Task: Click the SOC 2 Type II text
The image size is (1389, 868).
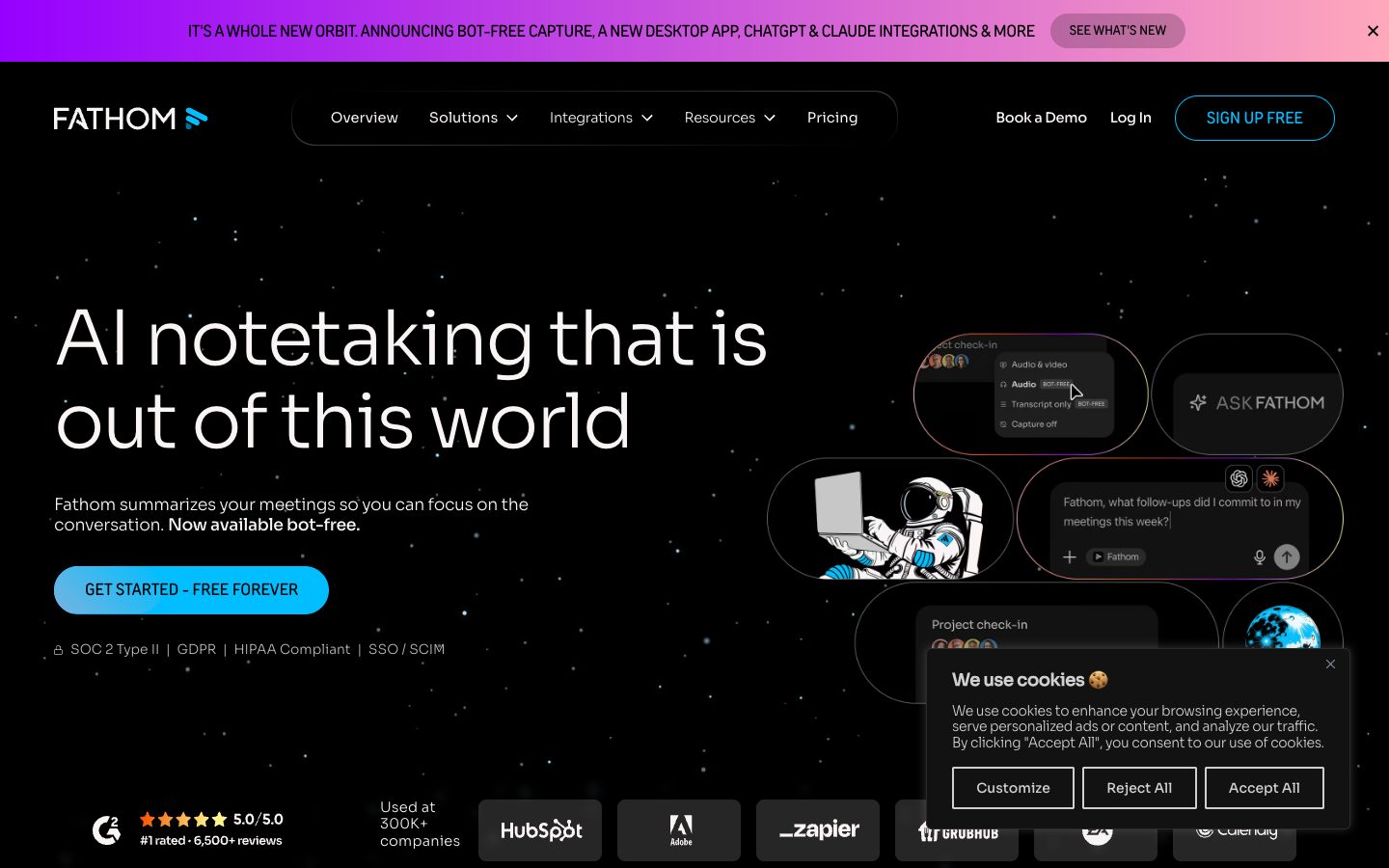Action: [x=115, y=649]
